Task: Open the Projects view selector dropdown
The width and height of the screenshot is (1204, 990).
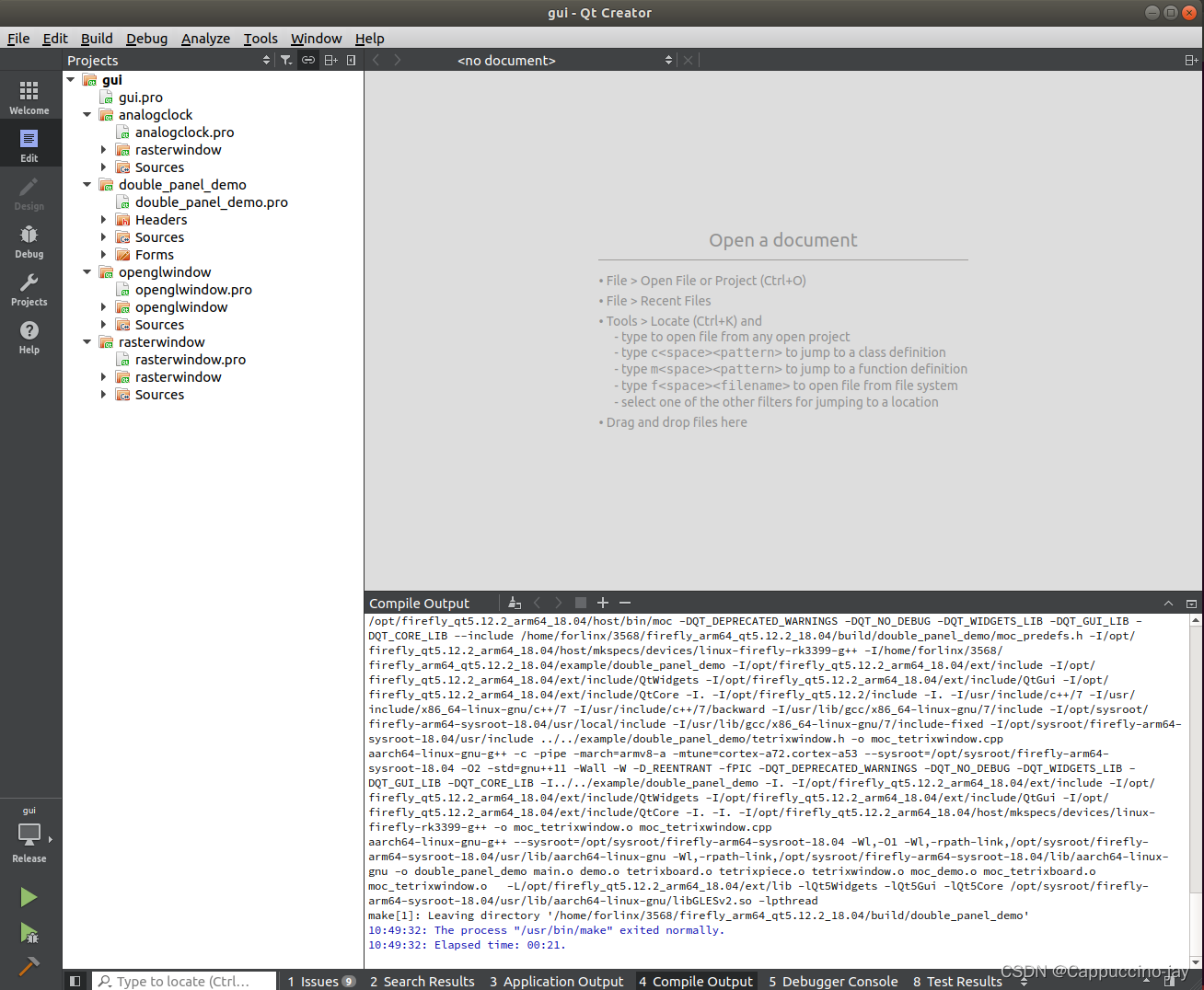Action: coord(169,60)
